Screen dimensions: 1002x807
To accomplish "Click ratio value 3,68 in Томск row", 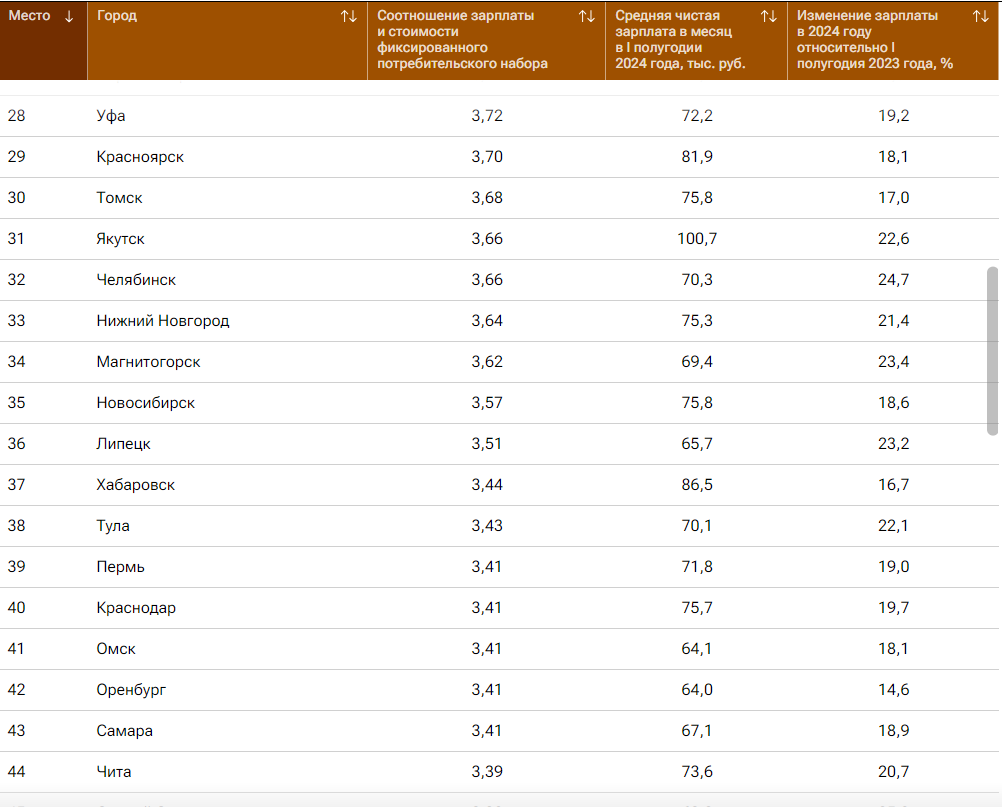I will point(487,197).
